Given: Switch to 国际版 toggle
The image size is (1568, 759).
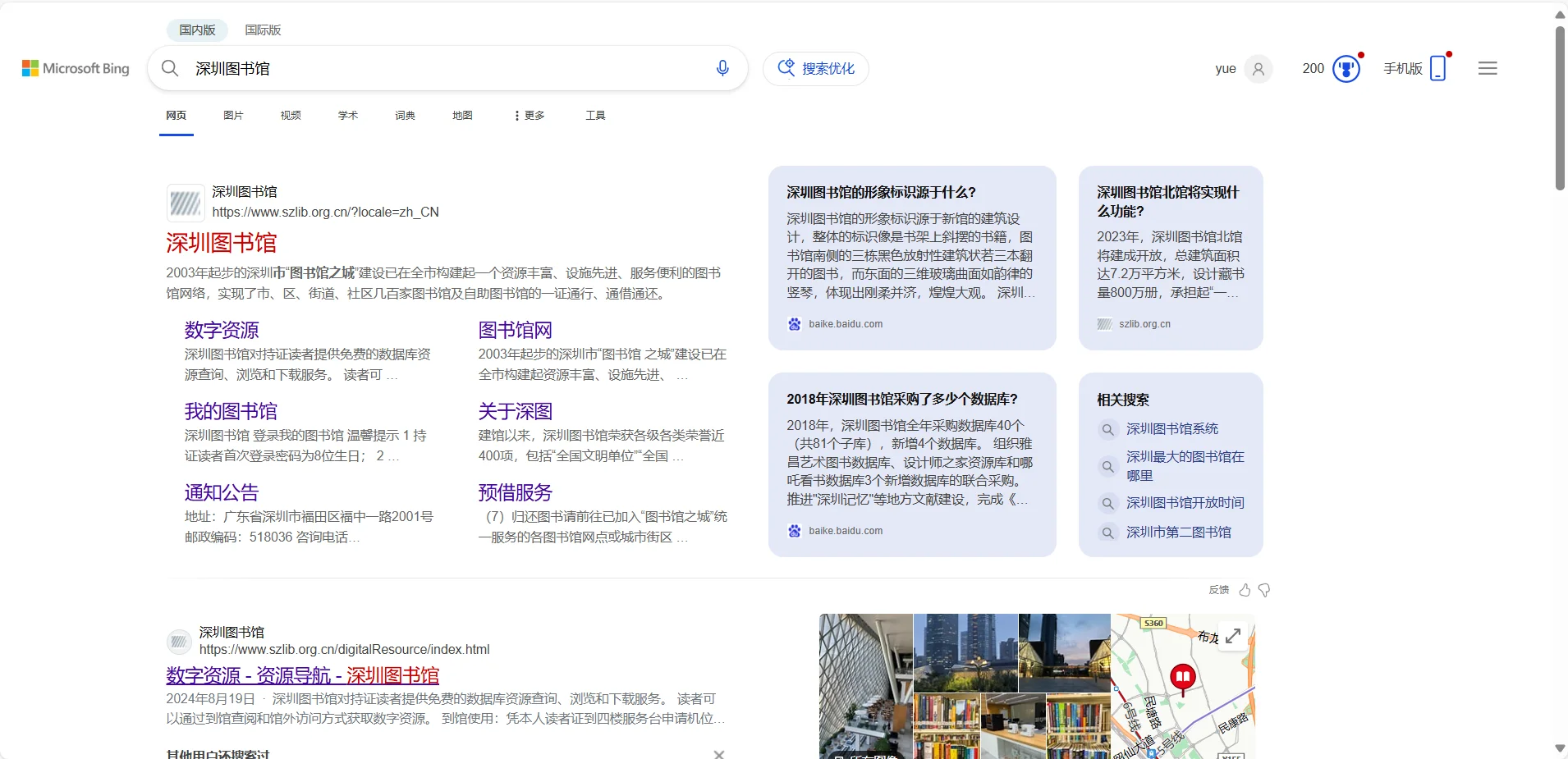Looking at the screenshot, I should tap(263, 30).
